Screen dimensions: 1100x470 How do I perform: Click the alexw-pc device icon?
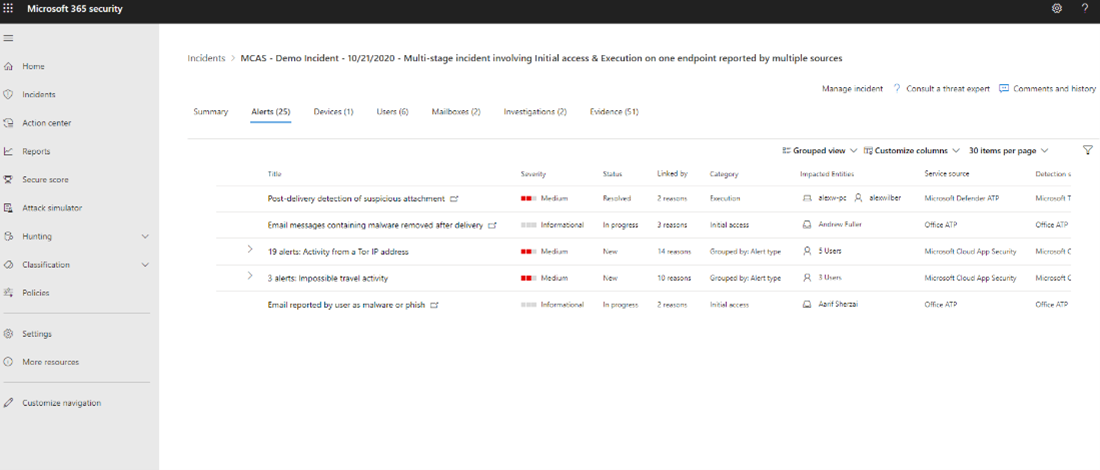click(806, 199)
